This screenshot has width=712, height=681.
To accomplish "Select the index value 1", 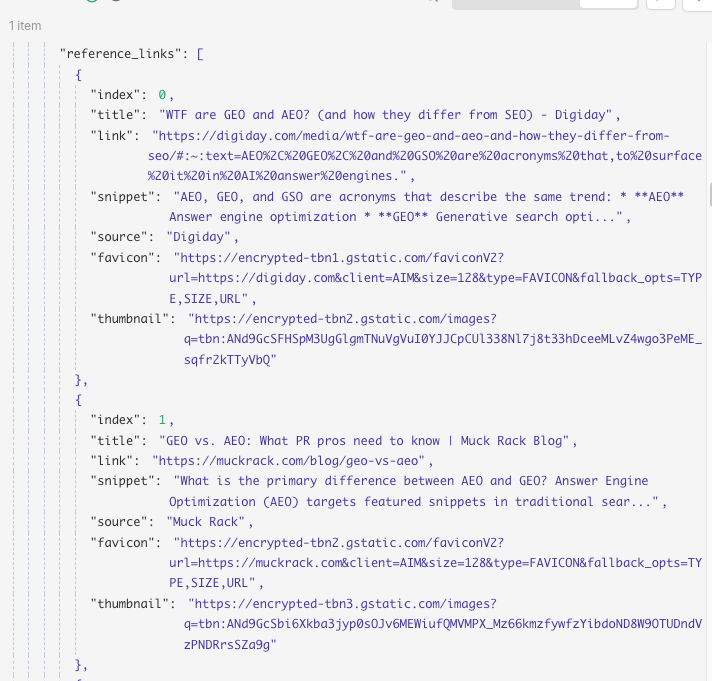I will click(x=162, y=419).
